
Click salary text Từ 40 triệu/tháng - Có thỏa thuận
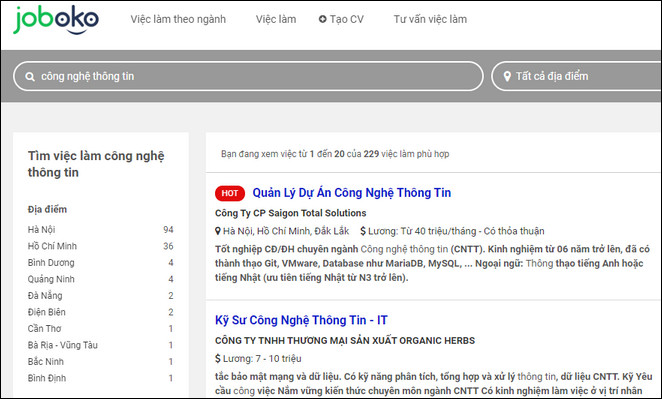(472, 231)
